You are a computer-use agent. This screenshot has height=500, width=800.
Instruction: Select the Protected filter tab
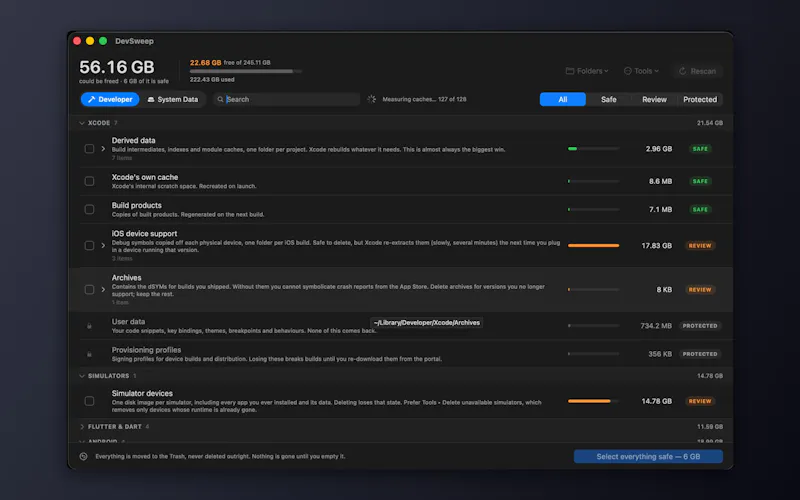click(x=700, y=99)
